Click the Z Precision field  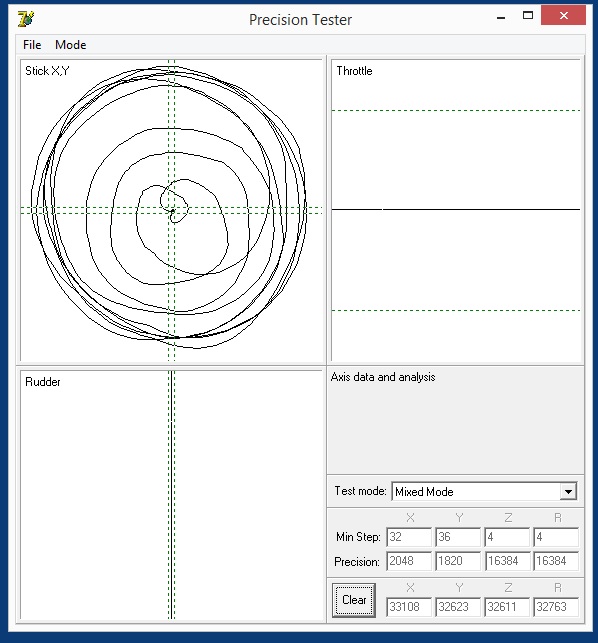pyautogui.click(x=507, y=561)
